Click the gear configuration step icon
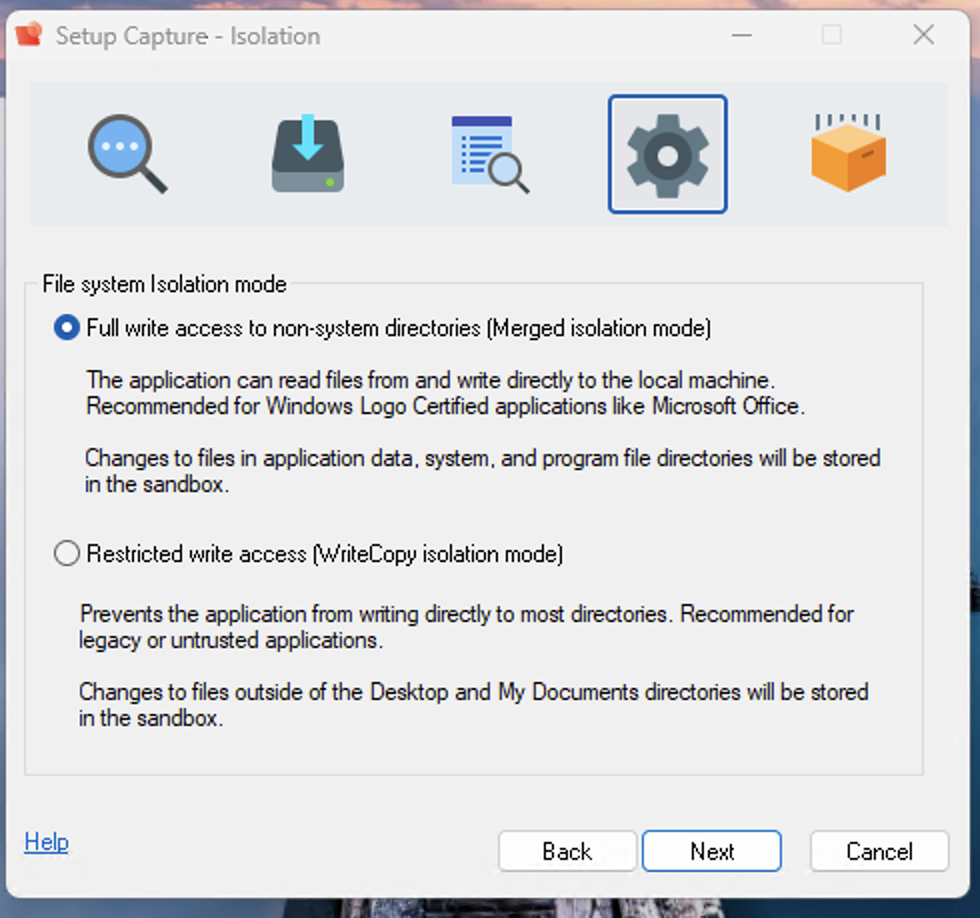Screen dimensions: 980x918 pyautogui.click(x=667, y=155)
